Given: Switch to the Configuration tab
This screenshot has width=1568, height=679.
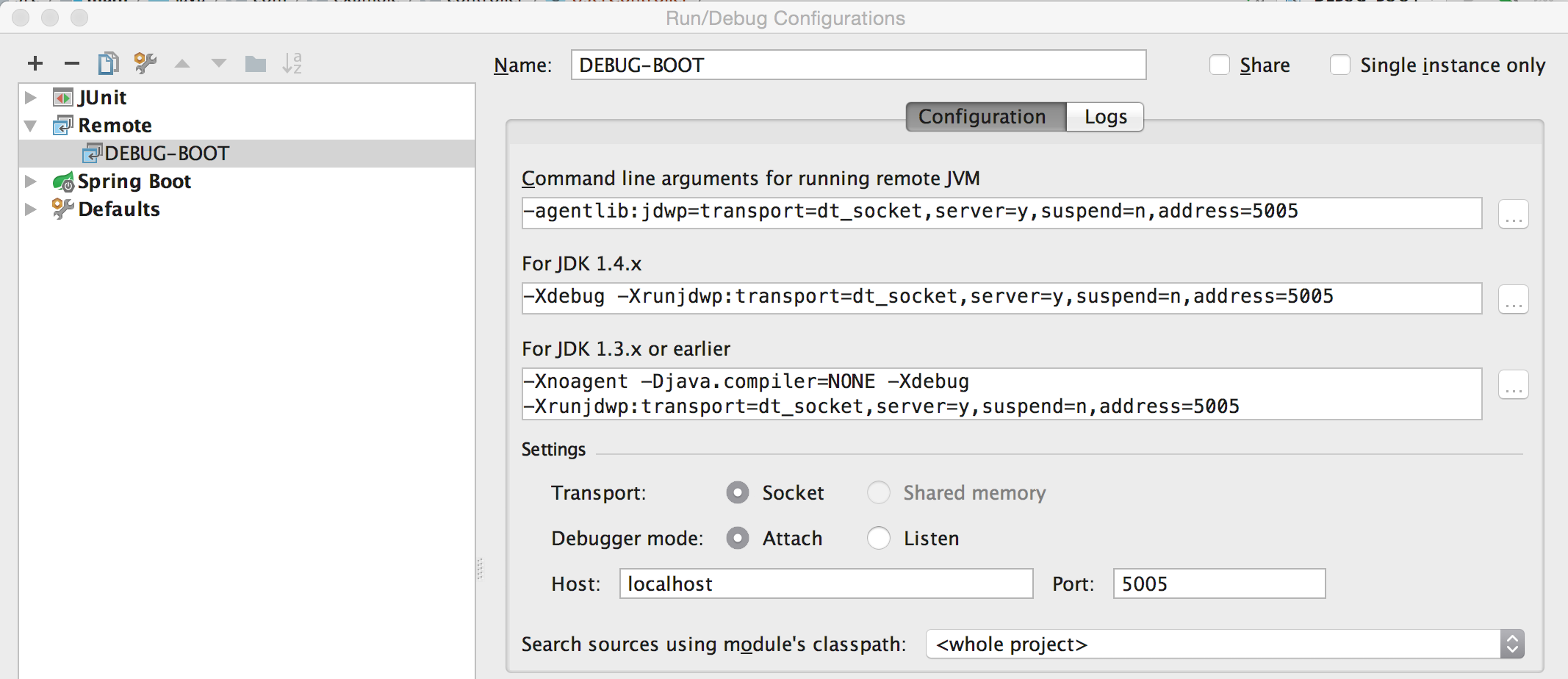Looking at the screenshot, I should [985, 116].
